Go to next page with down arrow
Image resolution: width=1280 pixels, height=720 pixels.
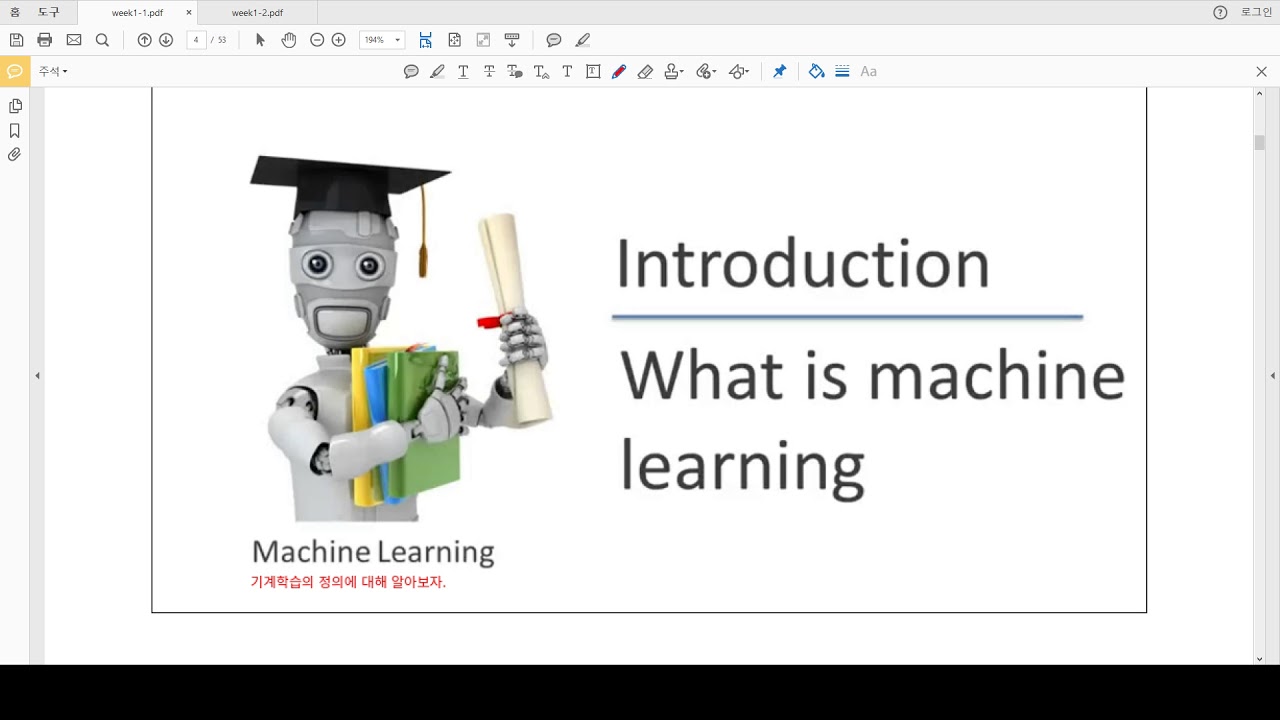pyautogui.click(x=166, y=40)
